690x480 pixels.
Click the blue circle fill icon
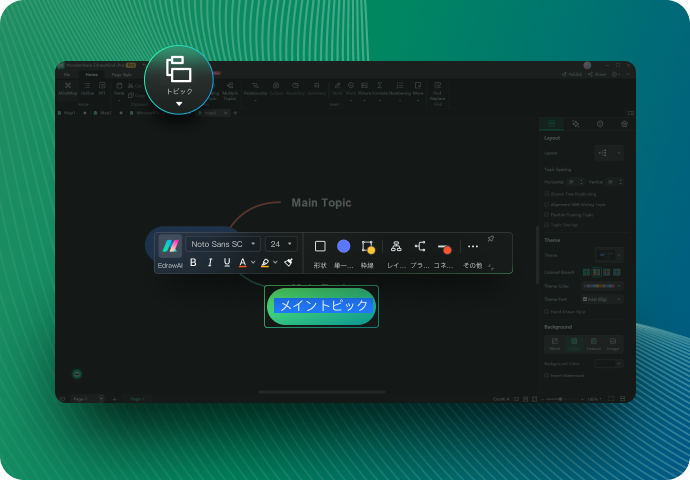pos(344,246)
